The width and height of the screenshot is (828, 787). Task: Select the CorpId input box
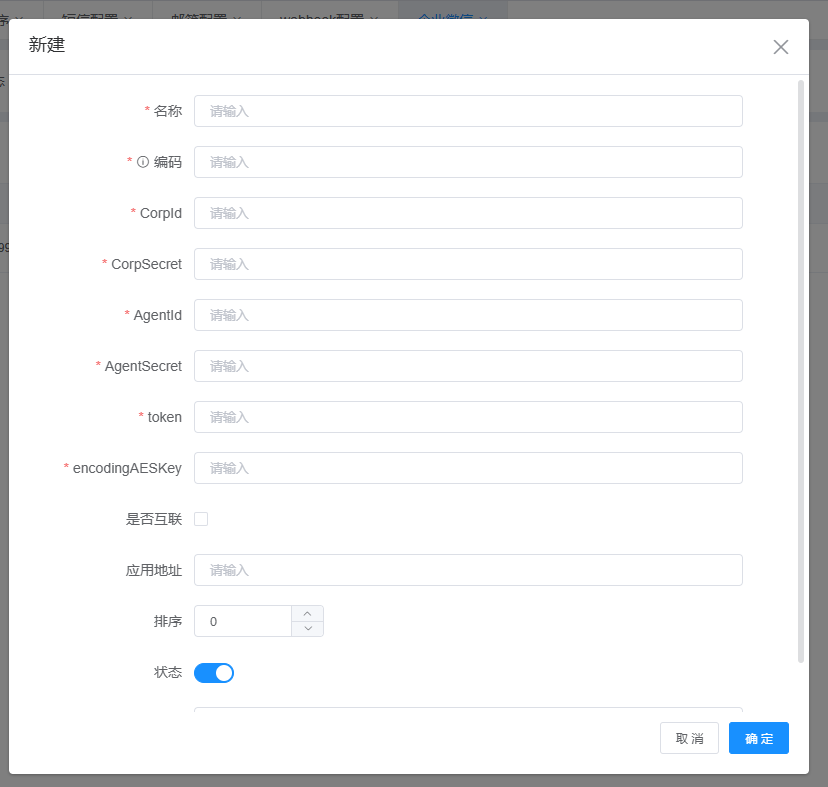coord(468,213)
